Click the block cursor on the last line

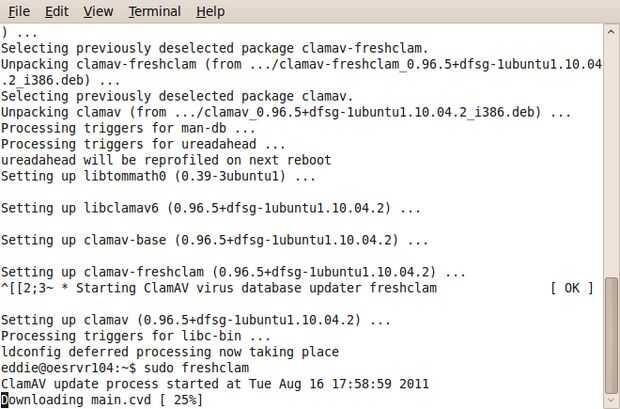coord(5,400)
